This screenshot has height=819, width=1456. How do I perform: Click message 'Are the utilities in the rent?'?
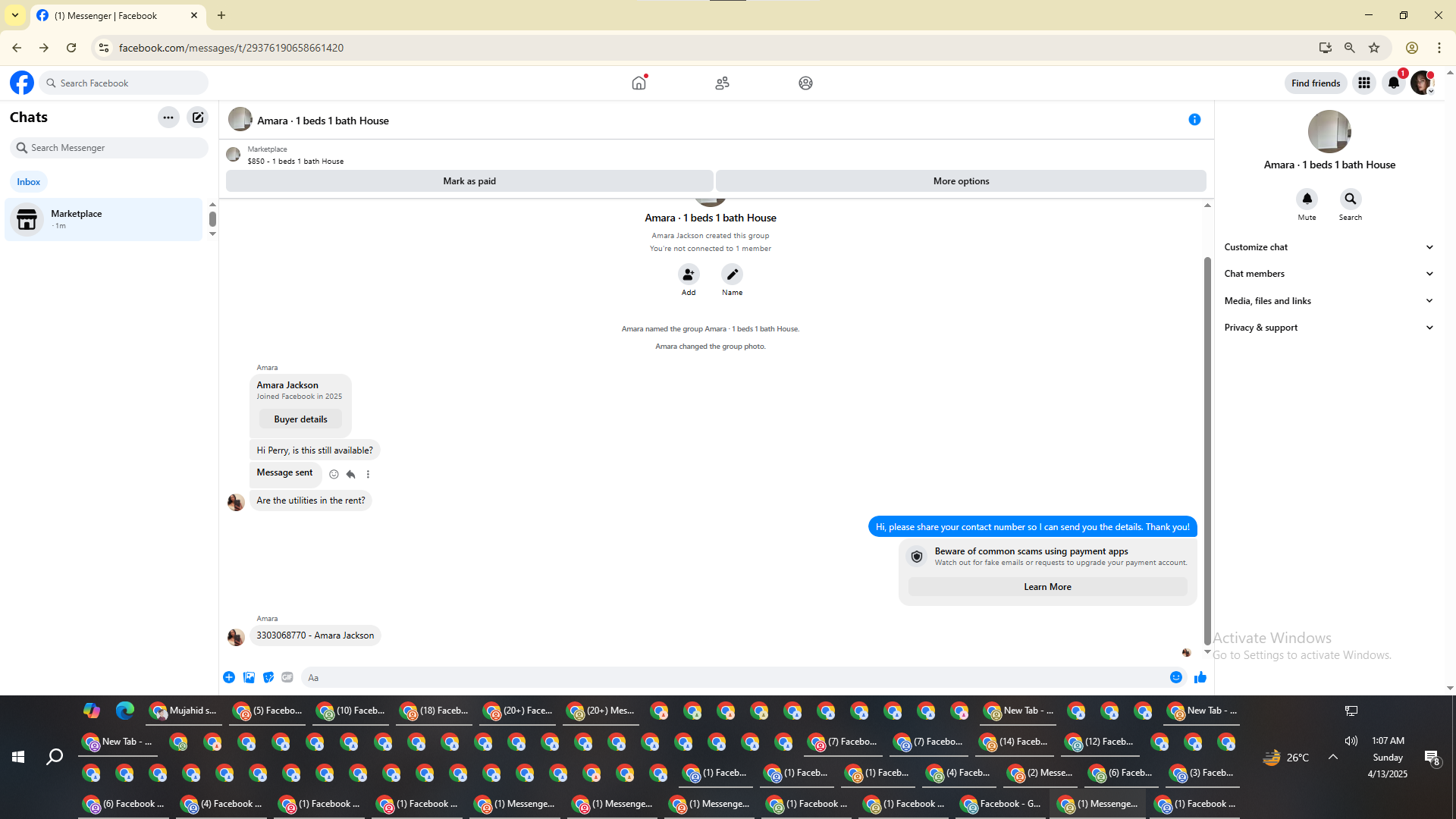310,500
